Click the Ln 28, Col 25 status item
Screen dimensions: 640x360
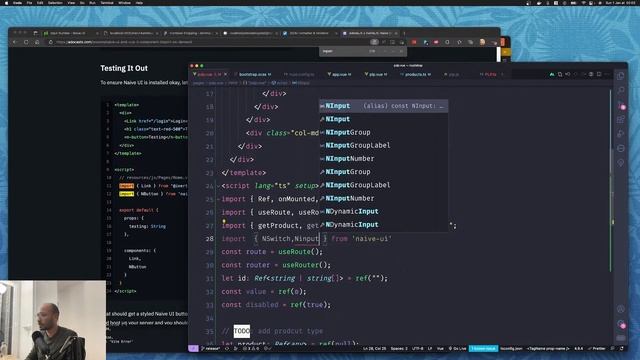(374, 349)
